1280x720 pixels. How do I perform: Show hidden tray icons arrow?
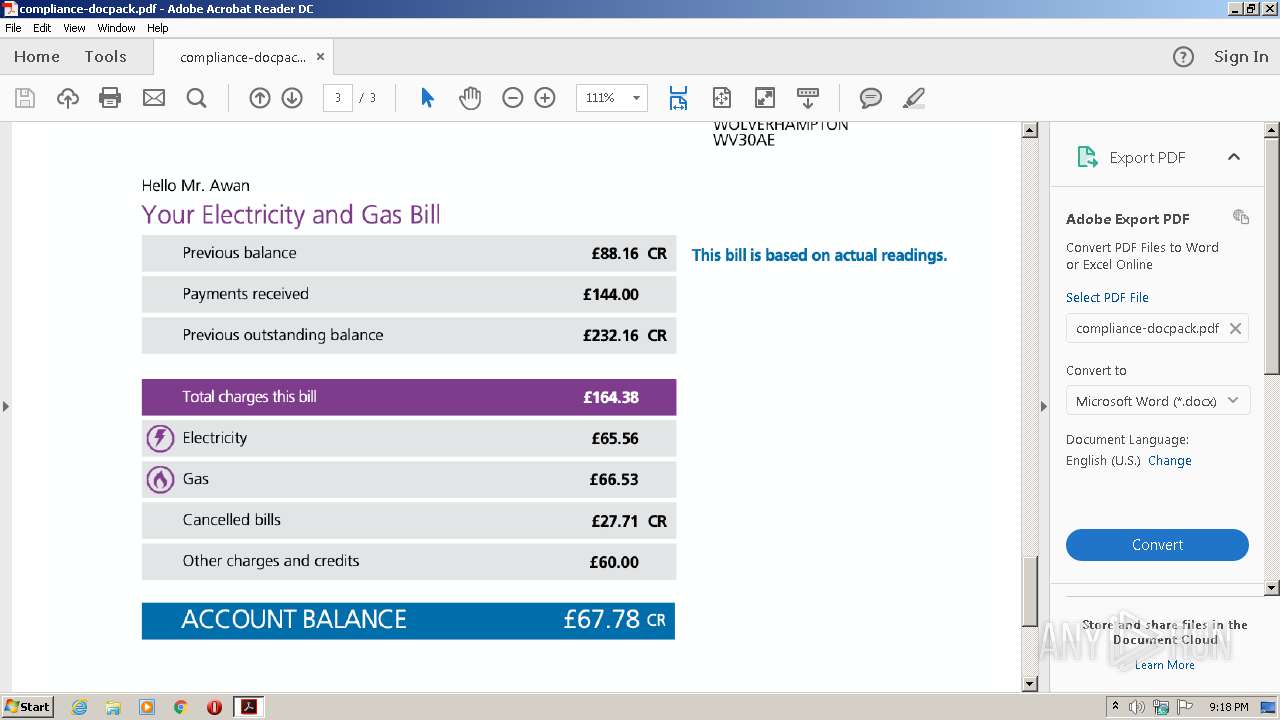tap(1115, 707)
